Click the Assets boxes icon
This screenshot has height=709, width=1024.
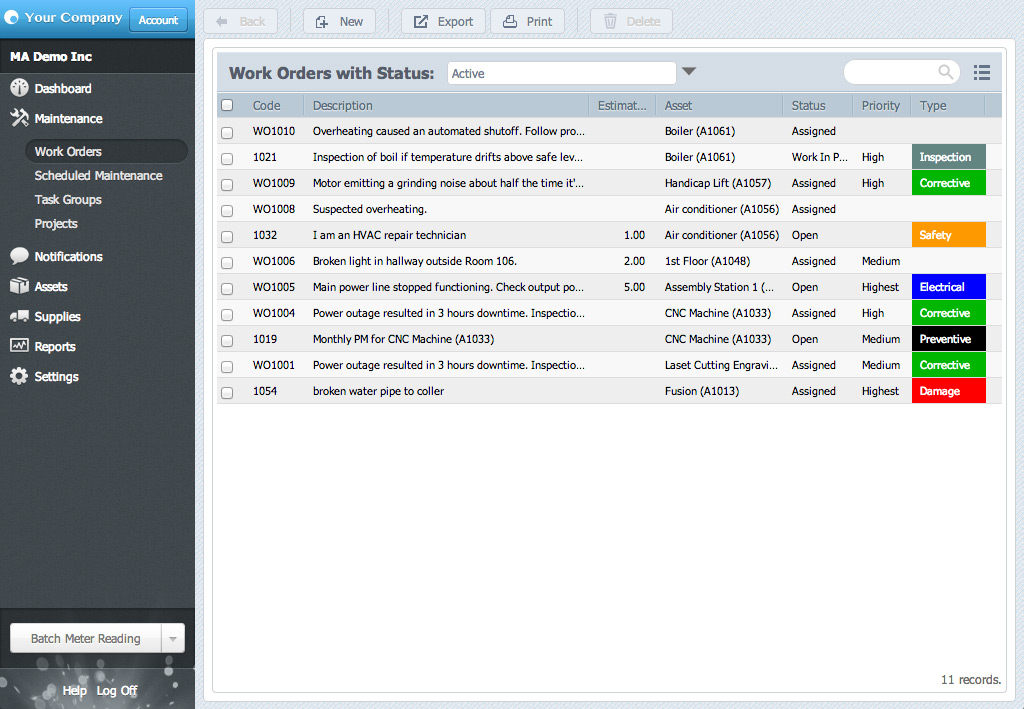(19, 286)
